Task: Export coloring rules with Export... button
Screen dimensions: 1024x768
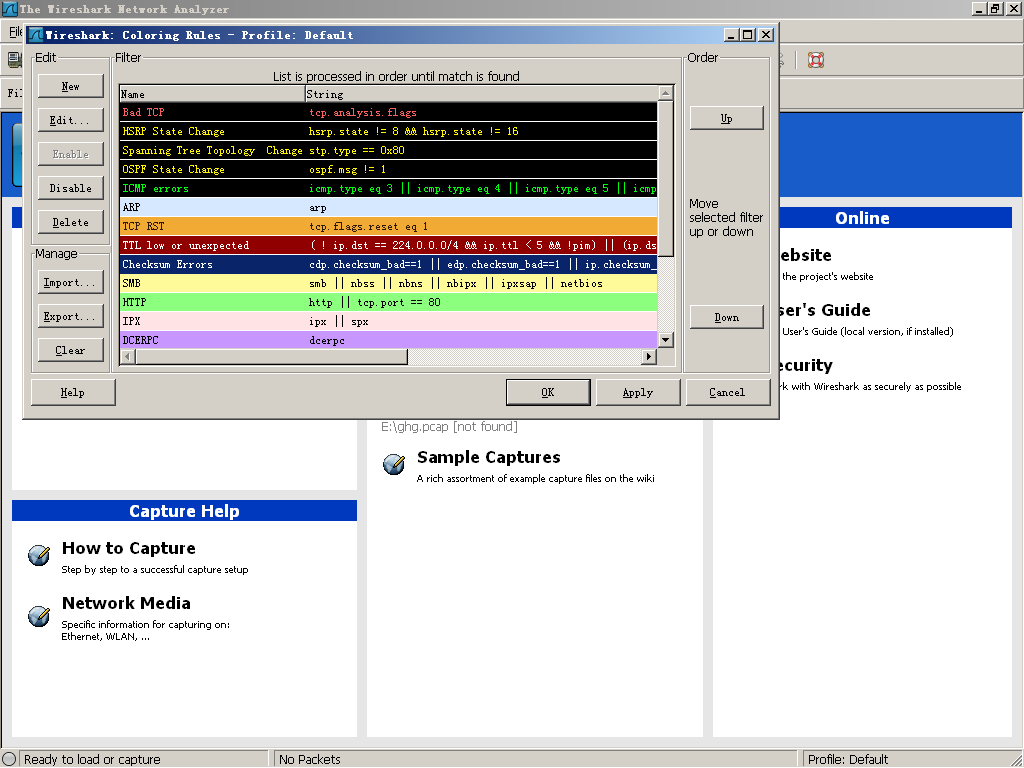Action: pos(71,316)
